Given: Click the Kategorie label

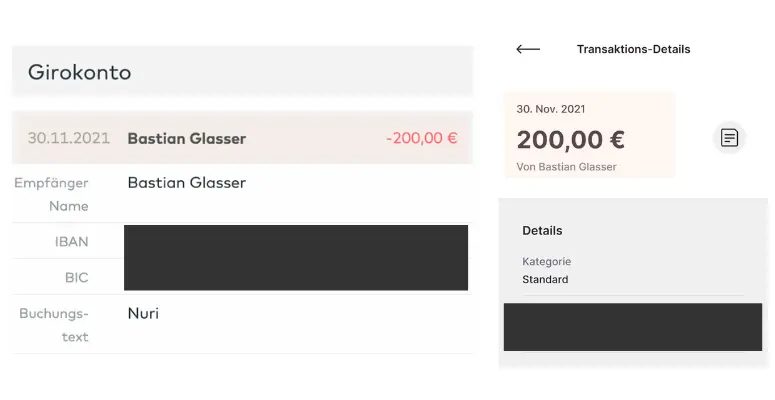Looking at the screenshot, I should (546, 262).
